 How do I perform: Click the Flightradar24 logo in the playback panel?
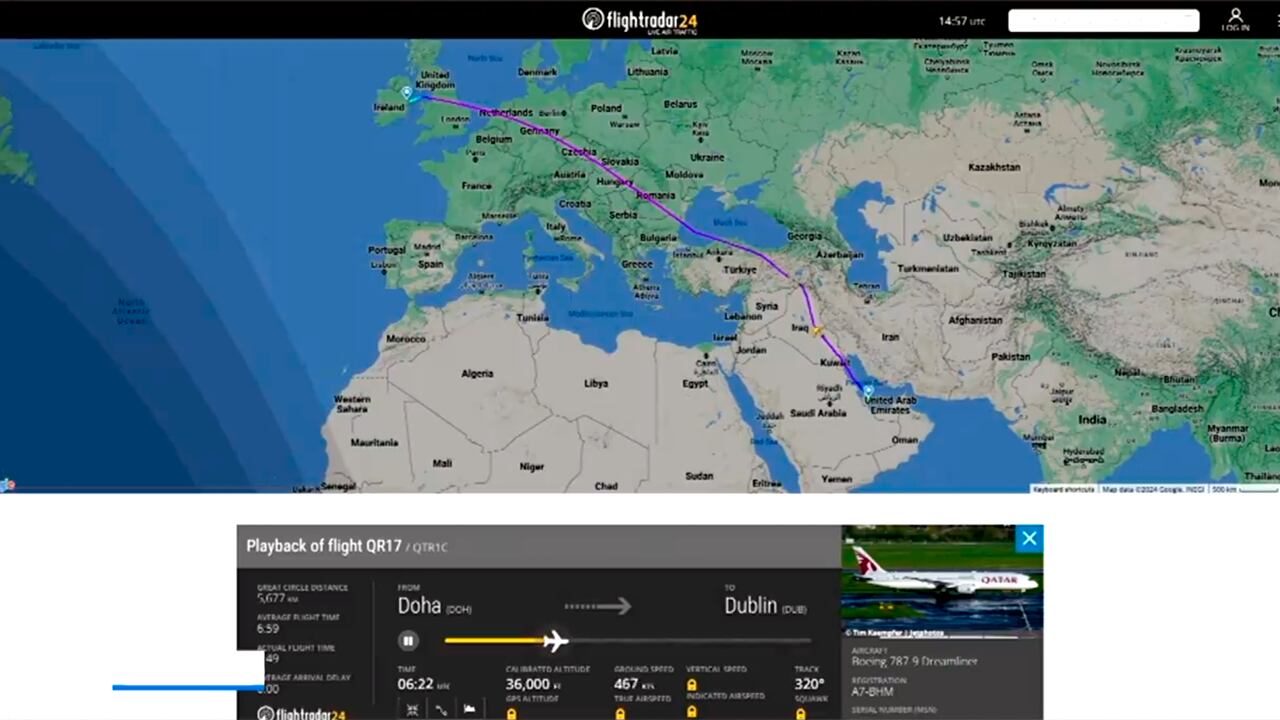click(302, 713)
